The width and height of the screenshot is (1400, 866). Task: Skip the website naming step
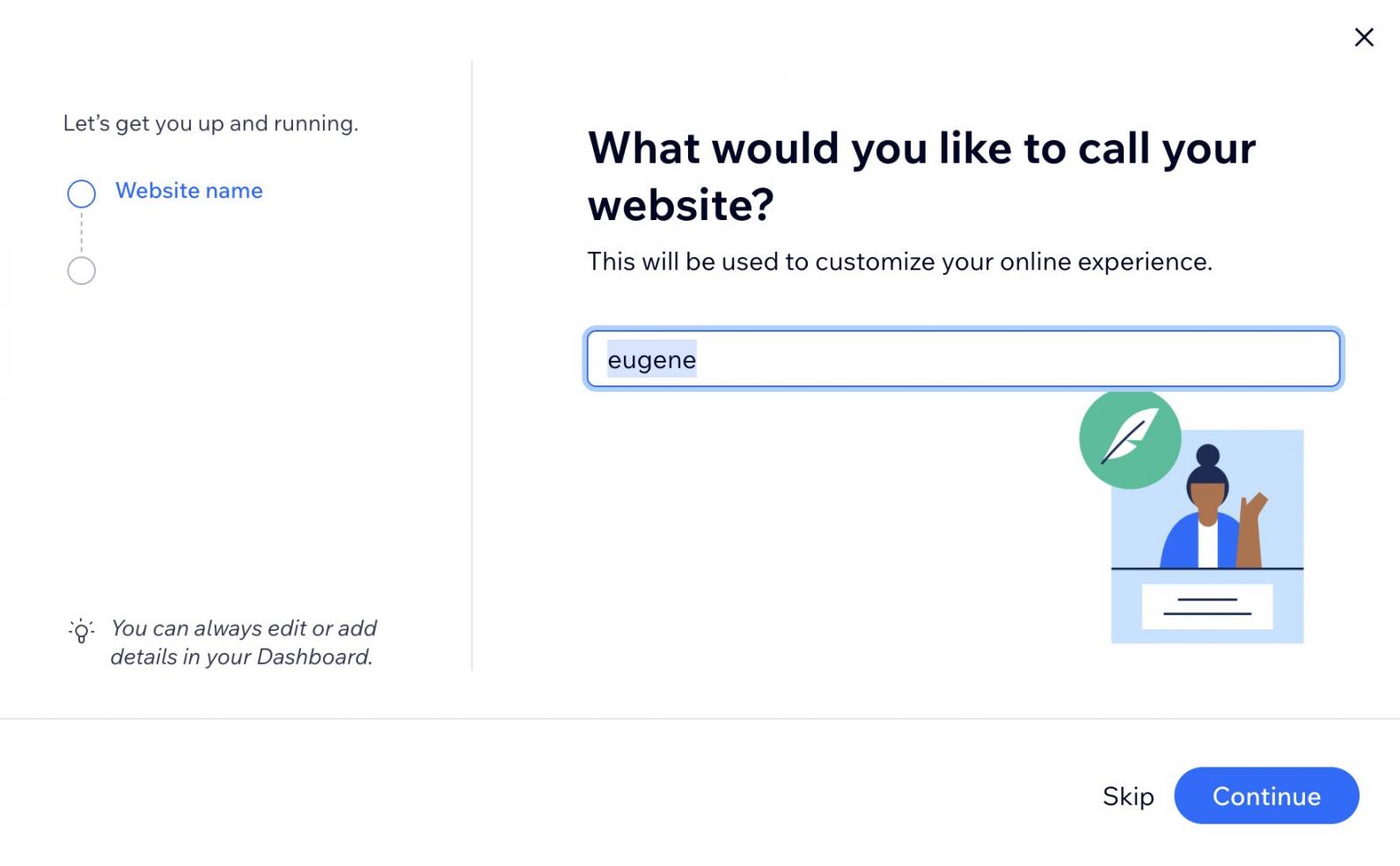click(1128, 796)
